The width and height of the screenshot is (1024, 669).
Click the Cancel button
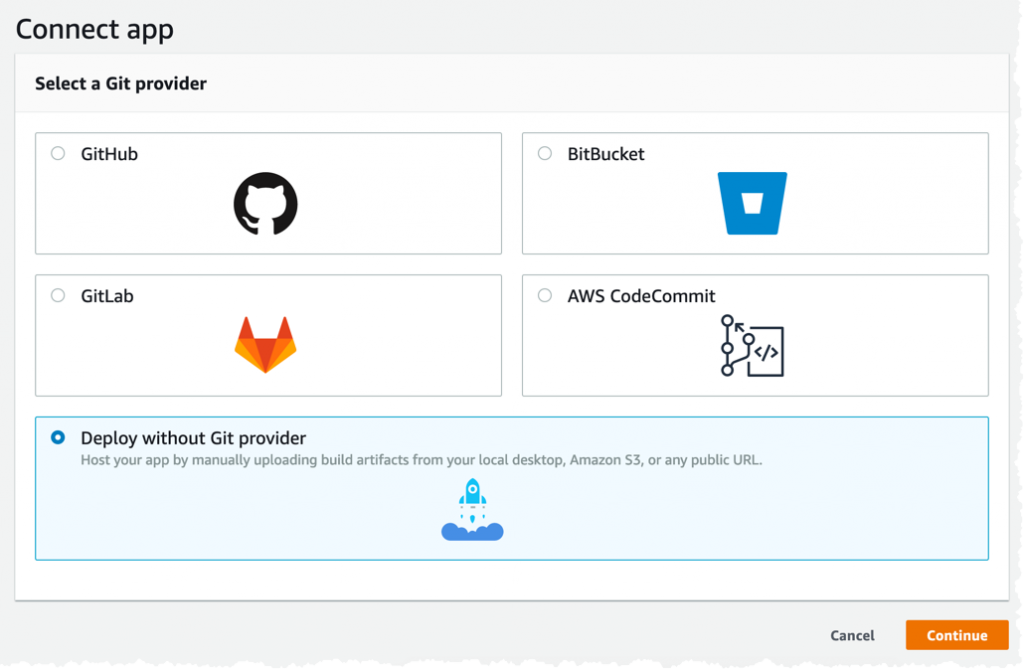(x=852, y=635)
